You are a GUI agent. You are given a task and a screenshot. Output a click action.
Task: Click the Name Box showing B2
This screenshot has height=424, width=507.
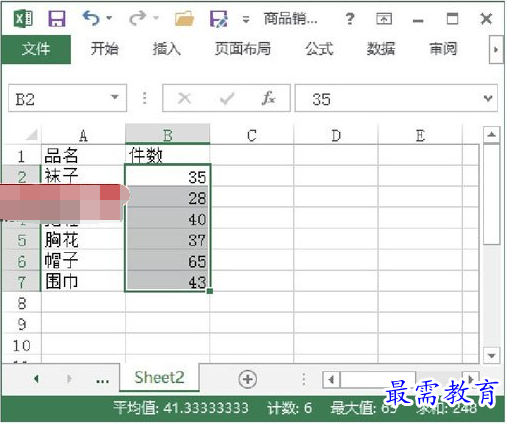[x=67, y=98]
